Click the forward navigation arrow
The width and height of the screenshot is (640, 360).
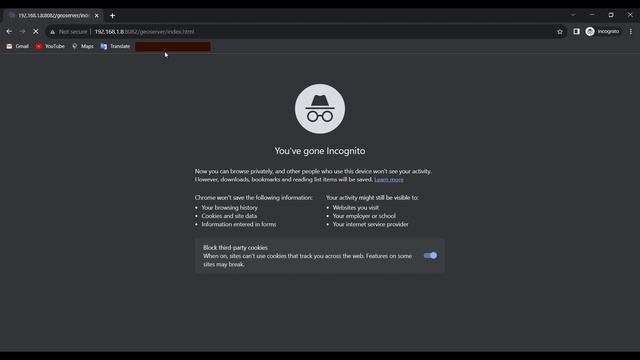click(x=22, y=31)
